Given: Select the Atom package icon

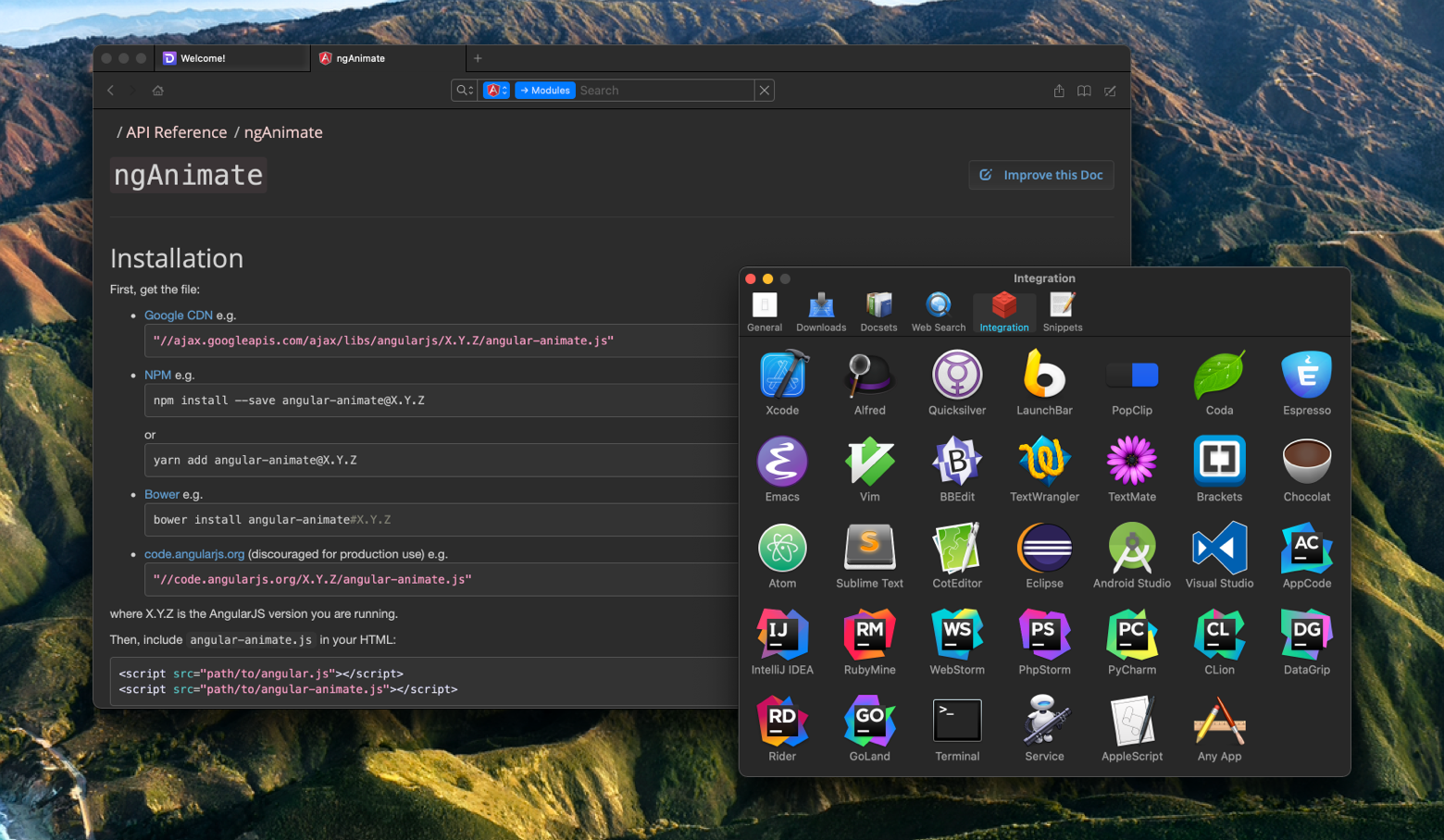Looking at the screenshot, I should click(782, 548).
